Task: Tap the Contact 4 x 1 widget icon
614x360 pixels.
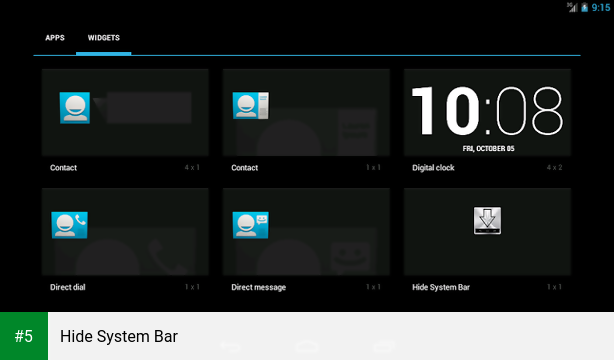Action: point(75,108)
